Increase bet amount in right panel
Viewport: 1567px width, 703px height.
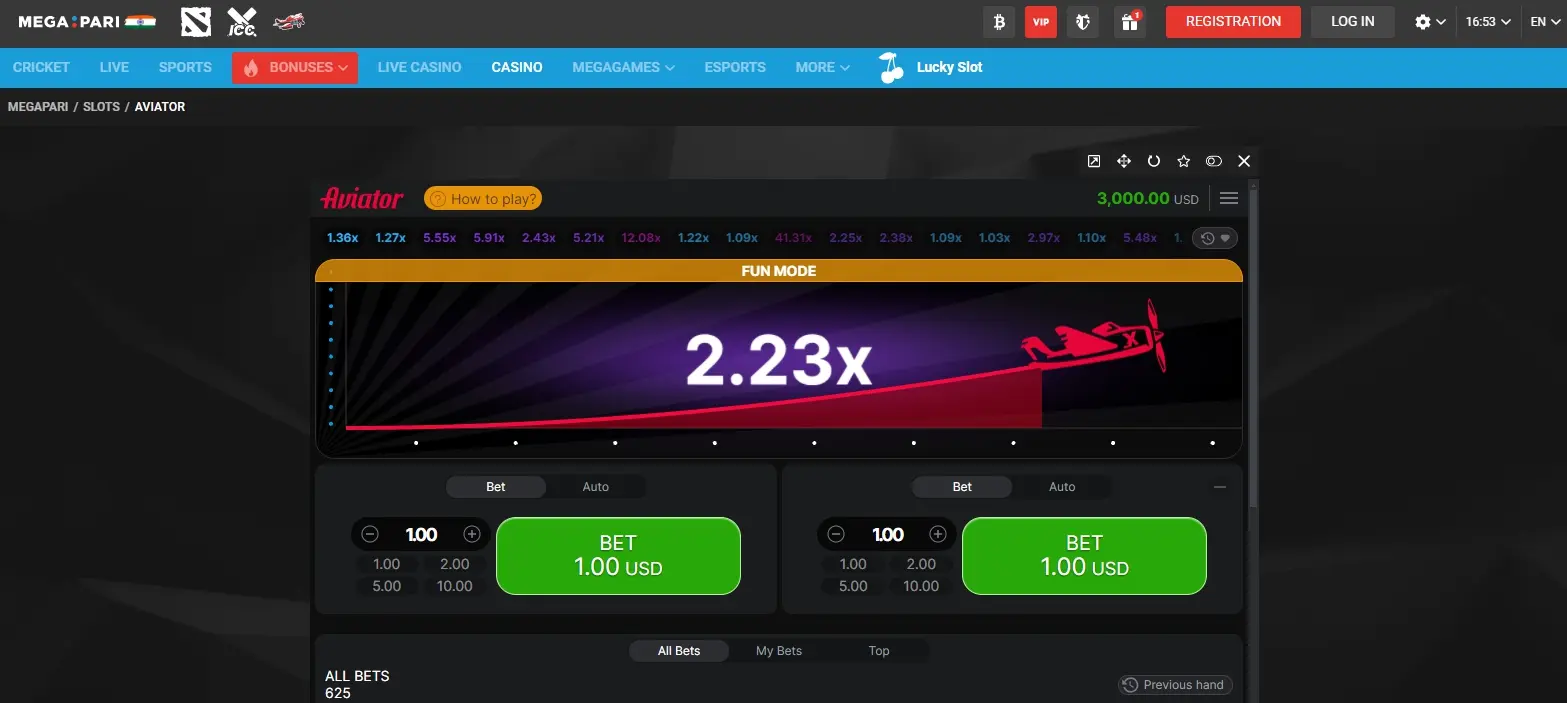(938, 534)
